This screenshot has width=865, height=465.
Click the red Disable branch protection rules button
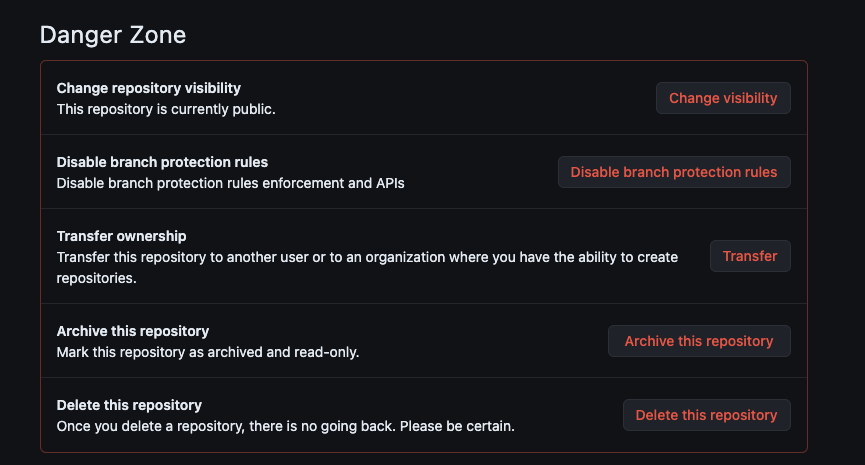point(674,172)
